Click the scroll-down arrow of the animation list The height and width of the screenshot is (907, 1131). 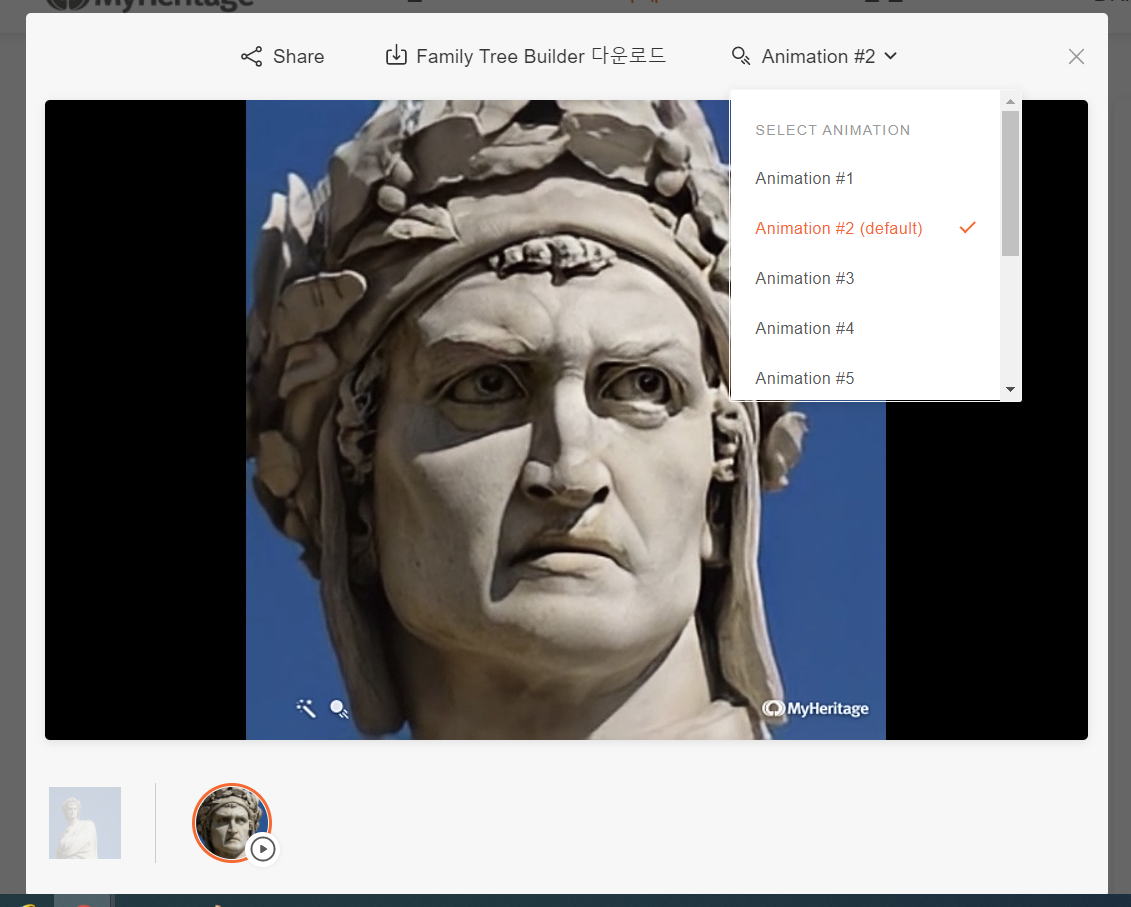[x=1011, y=390]
